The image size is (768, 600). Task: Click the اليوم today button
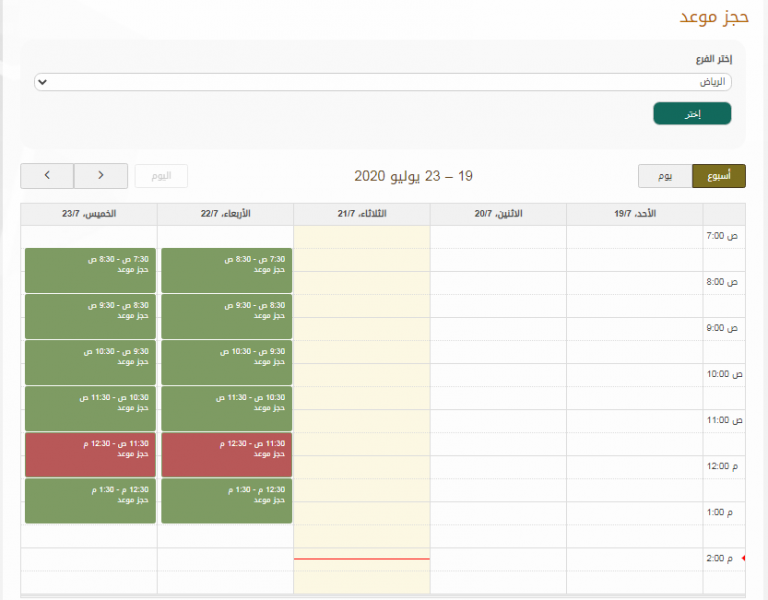161,176
